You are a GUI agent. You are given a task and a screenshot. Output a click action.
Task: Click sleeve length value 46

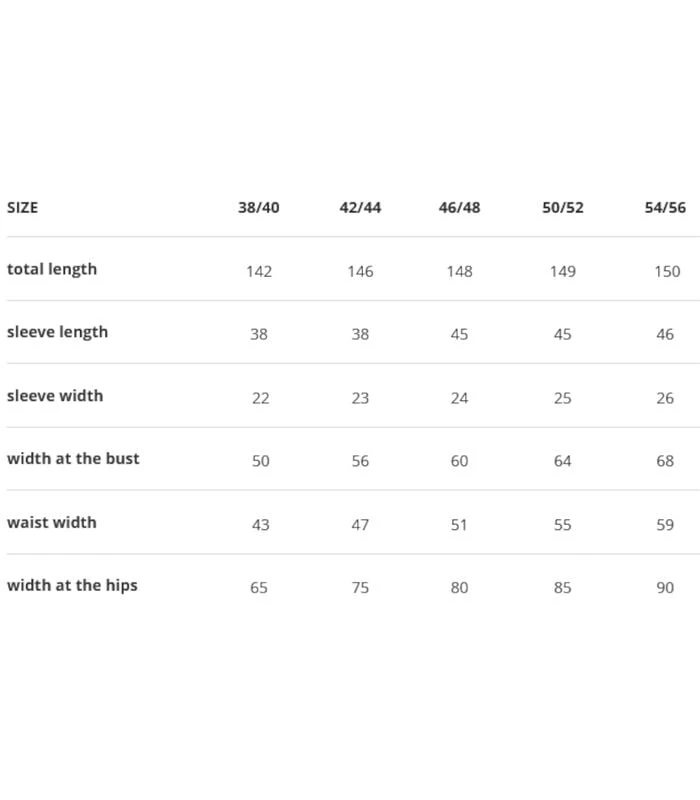point(665,335)
